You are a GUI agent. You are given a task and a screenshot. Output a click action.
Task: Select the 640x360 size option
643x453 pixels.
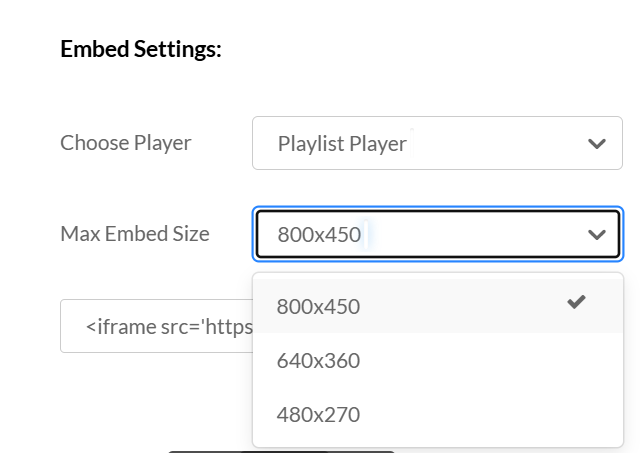438,361
